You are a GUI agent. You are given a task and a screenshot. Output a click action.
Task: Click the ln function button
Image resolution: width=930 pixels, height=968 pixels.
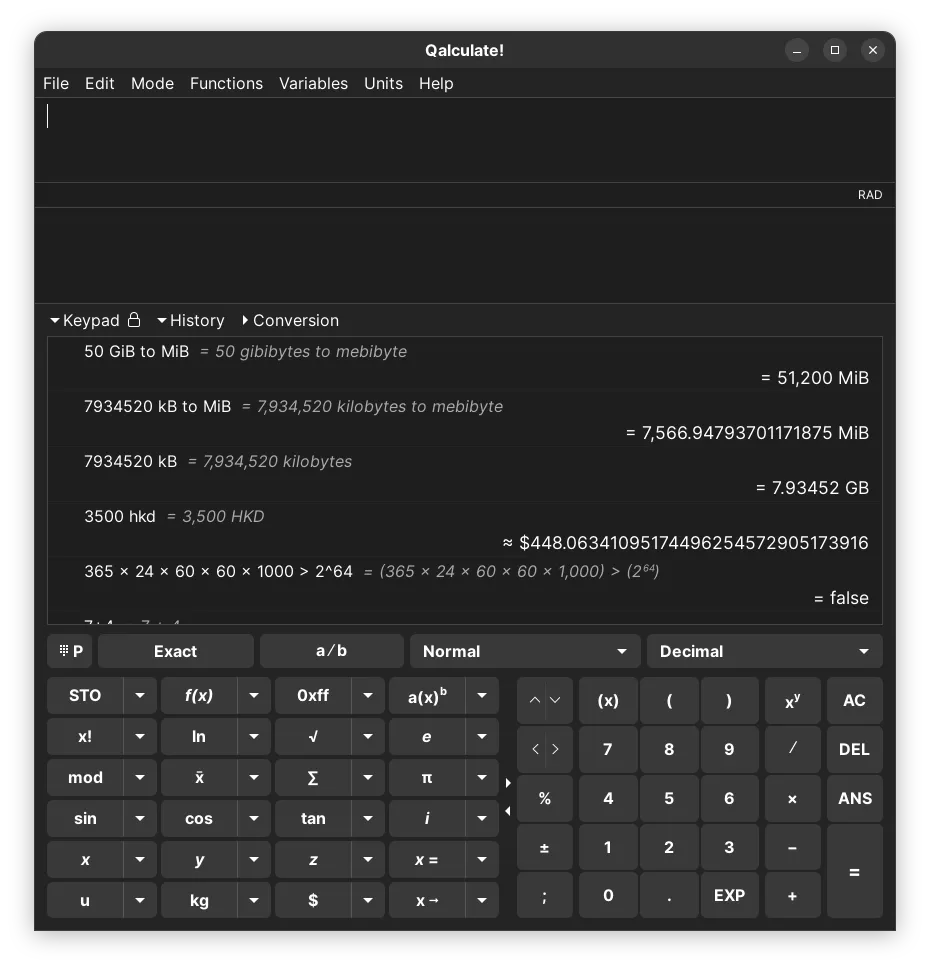click(x=199, y=736)
